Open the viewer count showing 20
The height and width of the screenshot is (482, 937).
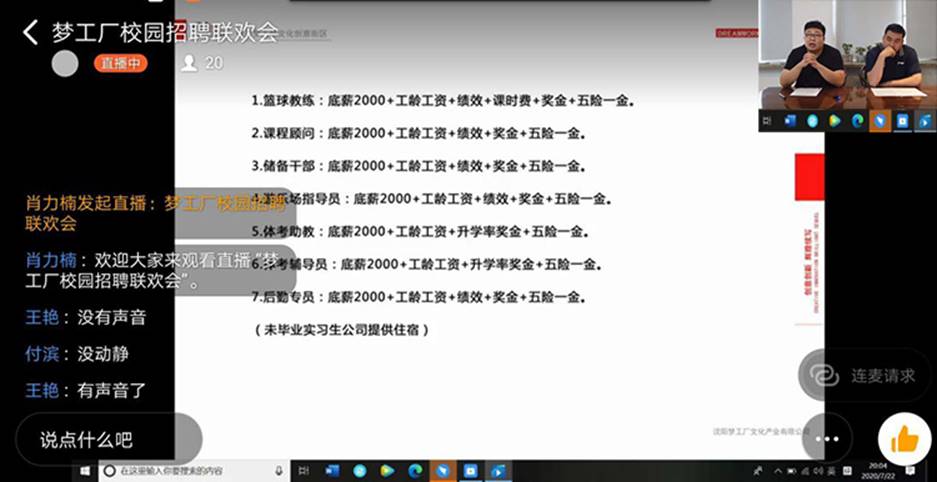pos(202,63)
